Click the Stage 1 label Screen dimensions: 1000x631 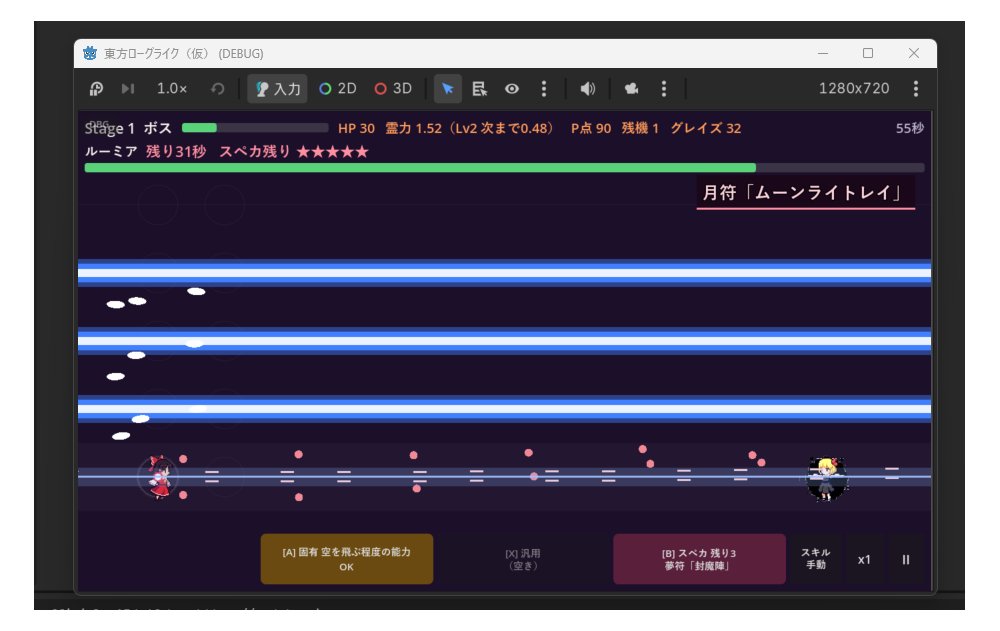[x=110, y=128]
